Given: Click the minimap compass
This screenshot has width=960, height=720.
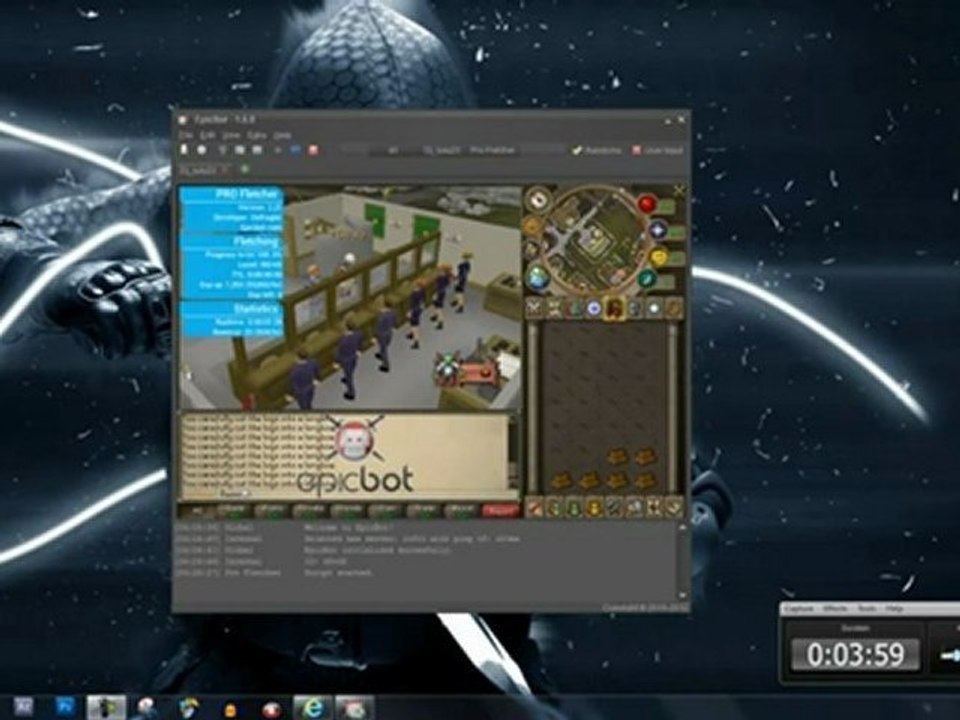Looking at the screenshot, I should click(x=538, y=200).
